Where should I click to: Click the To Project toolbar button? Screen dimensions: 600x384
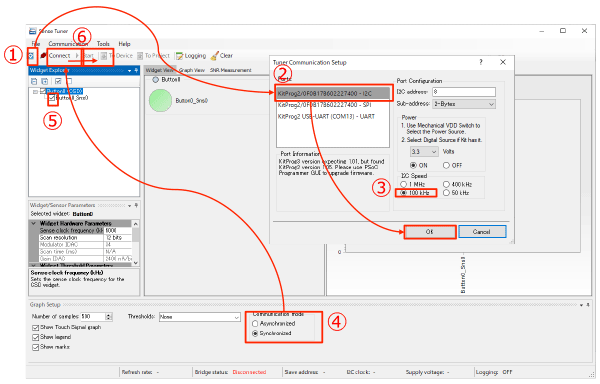tap(153, 56)
